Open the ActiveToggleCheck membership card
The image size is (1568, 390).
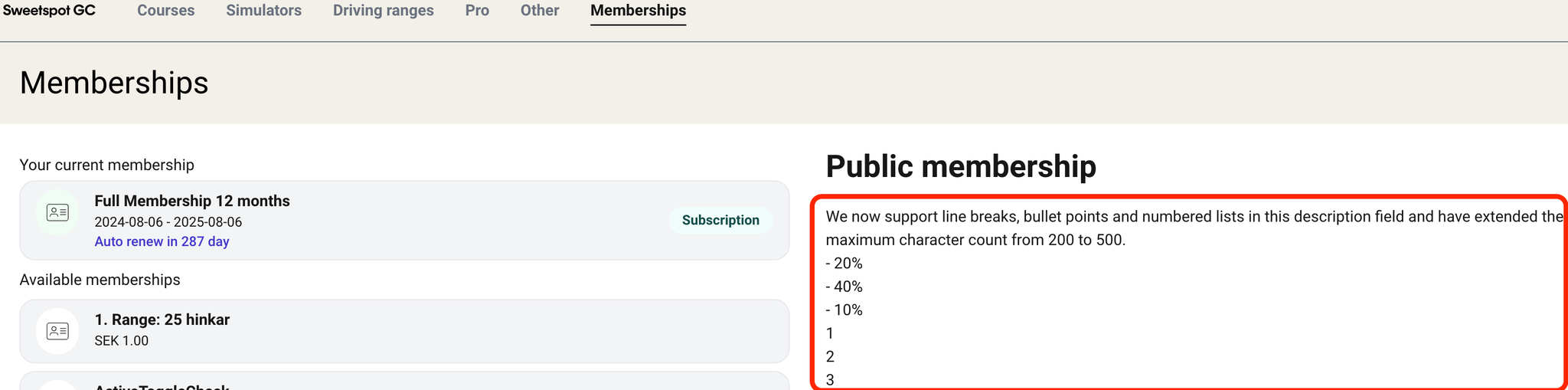click(x=404, y=381)
